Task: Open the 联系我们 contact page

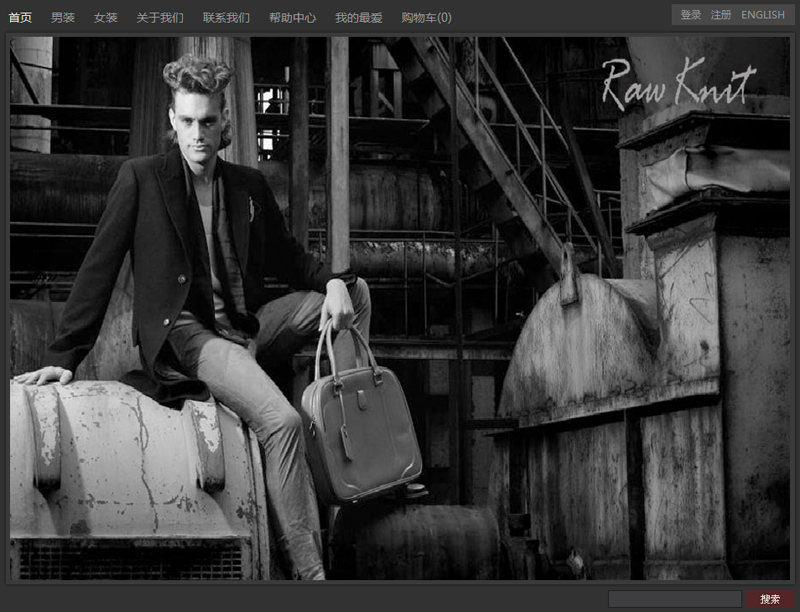Action: coord(226,18)
